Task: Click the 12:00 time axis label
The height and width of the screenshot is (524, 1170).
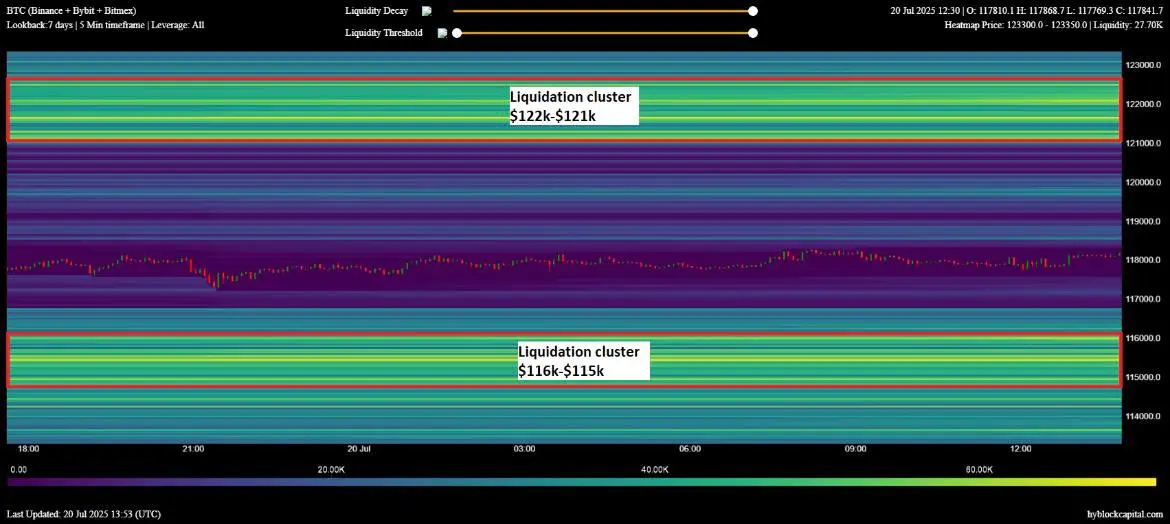Action: [x=1021, y=449]
